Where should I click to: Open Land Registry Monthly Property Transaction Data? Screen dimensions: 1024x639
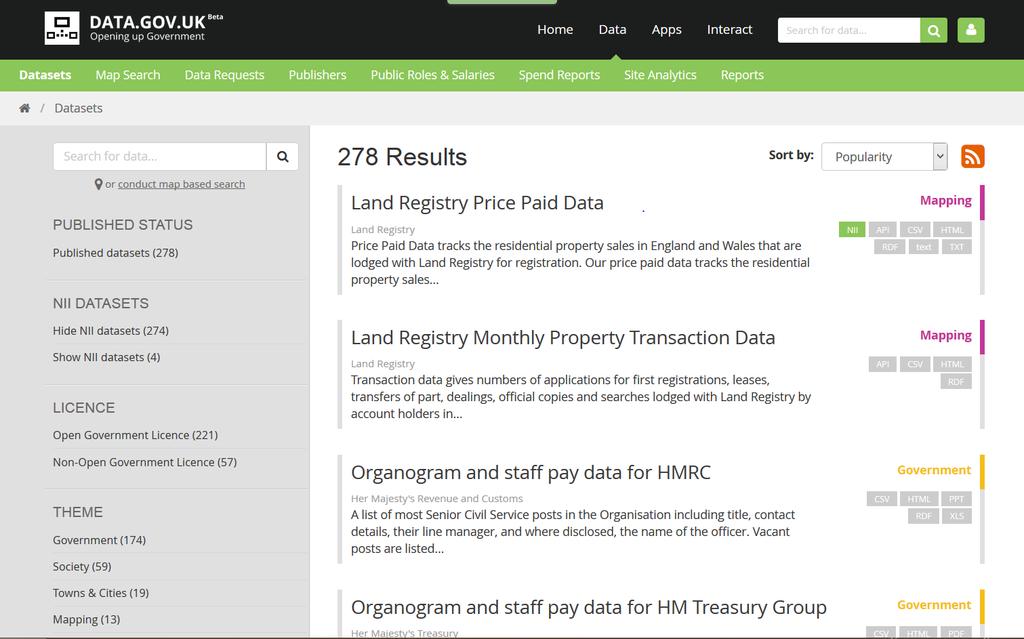(563, 338)
